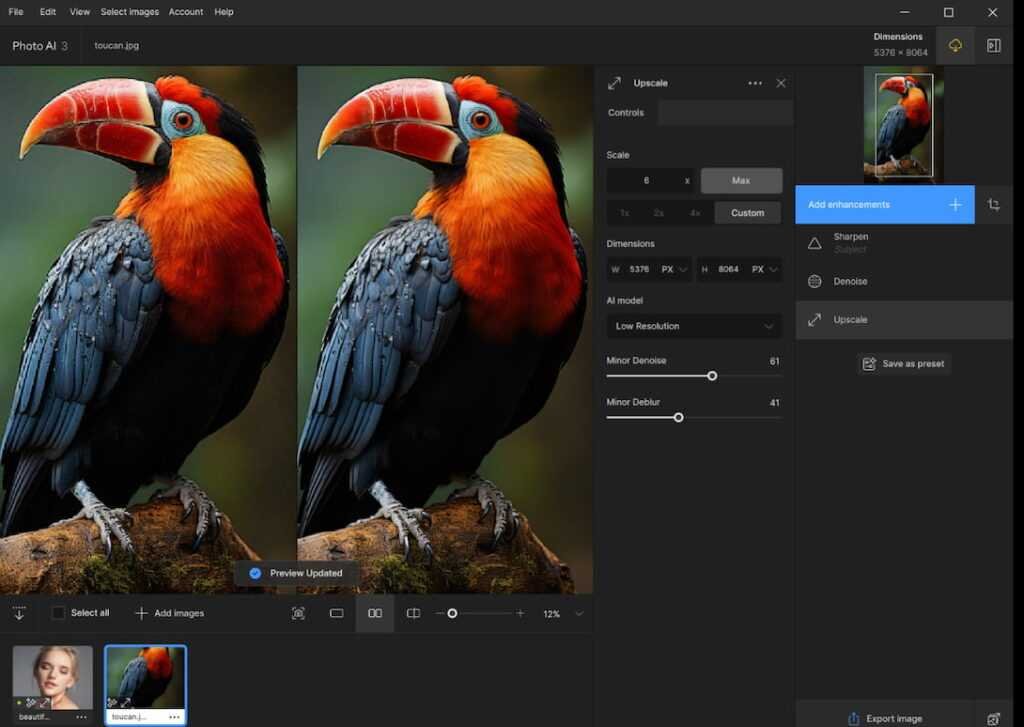1024x727 pixels.
Task: Click the cloud download icon
Action: (955, 46)
